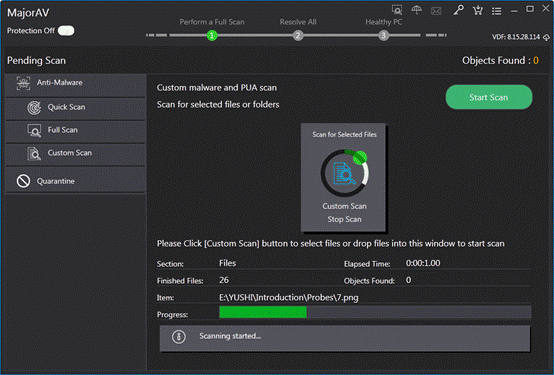Click the Anti-Malware section icon

click(23, 83)
